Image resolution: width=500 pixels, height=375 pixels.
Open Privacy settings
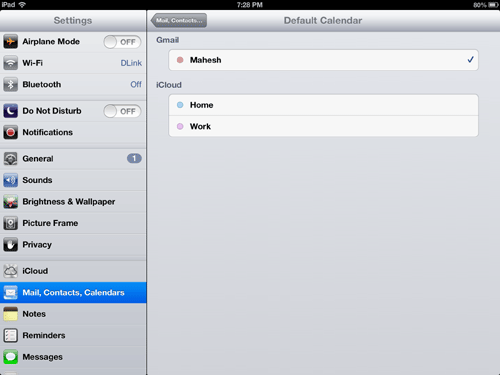(73, 245)
